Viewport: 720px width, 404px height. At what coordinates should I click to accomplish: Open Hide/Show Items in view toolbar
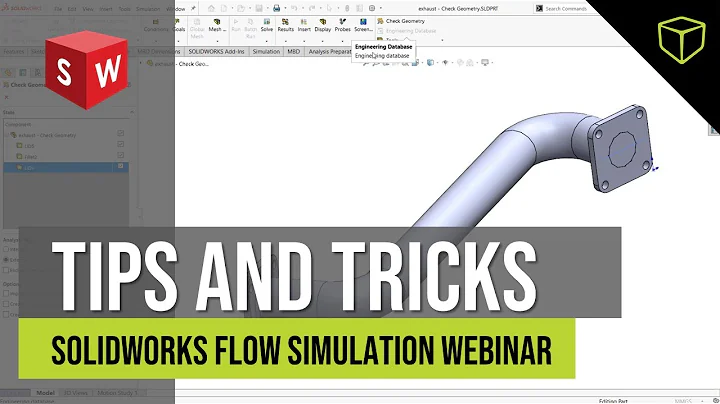[x=445, y=62]
